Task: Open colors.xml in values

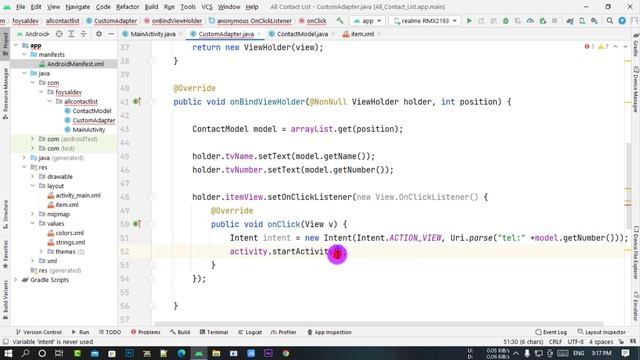Action: click(x=69, y=233)
